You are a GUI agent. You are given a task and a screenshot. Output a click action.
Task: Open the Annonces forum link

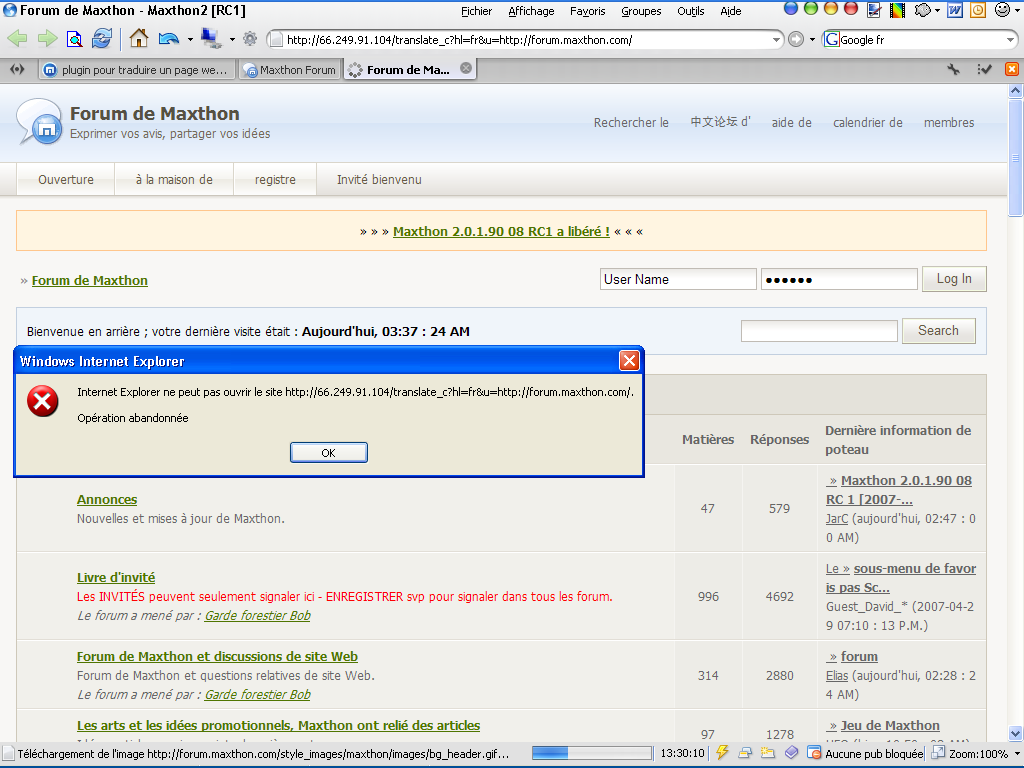coord(107,500)
